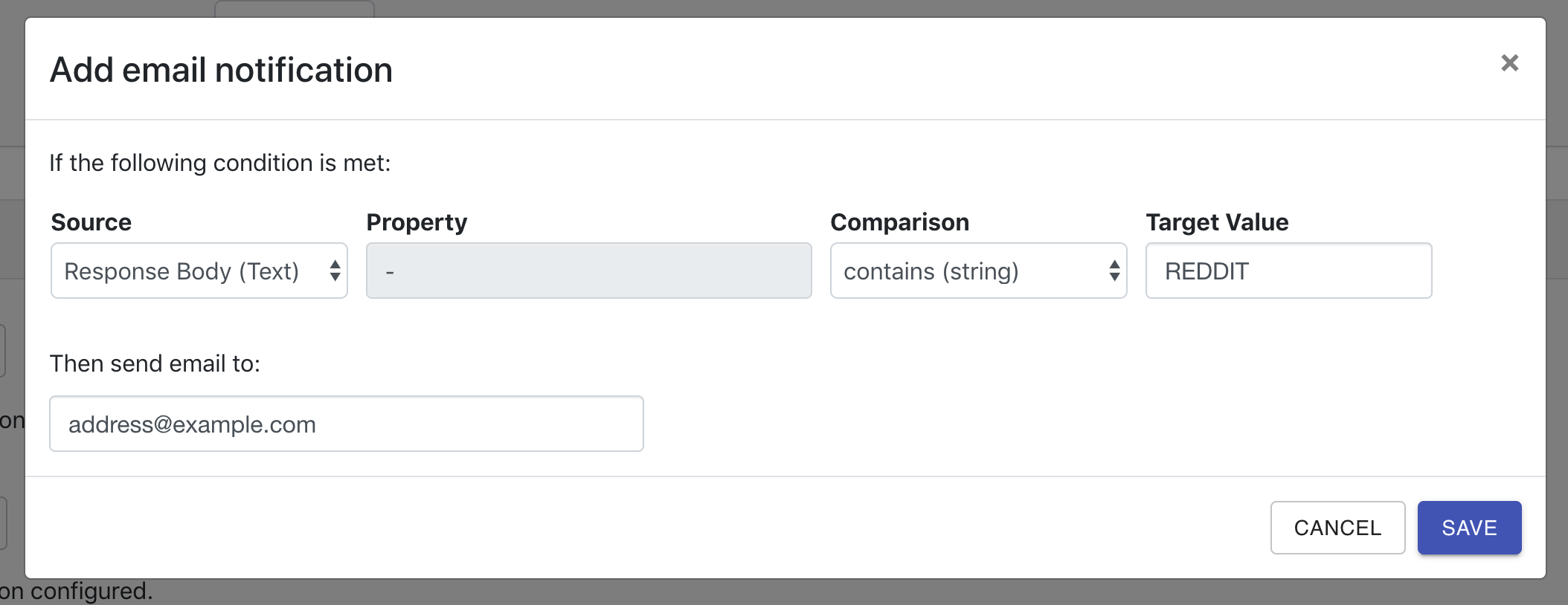Click the "Add email notification" dialog title

[x=221, y=70]
